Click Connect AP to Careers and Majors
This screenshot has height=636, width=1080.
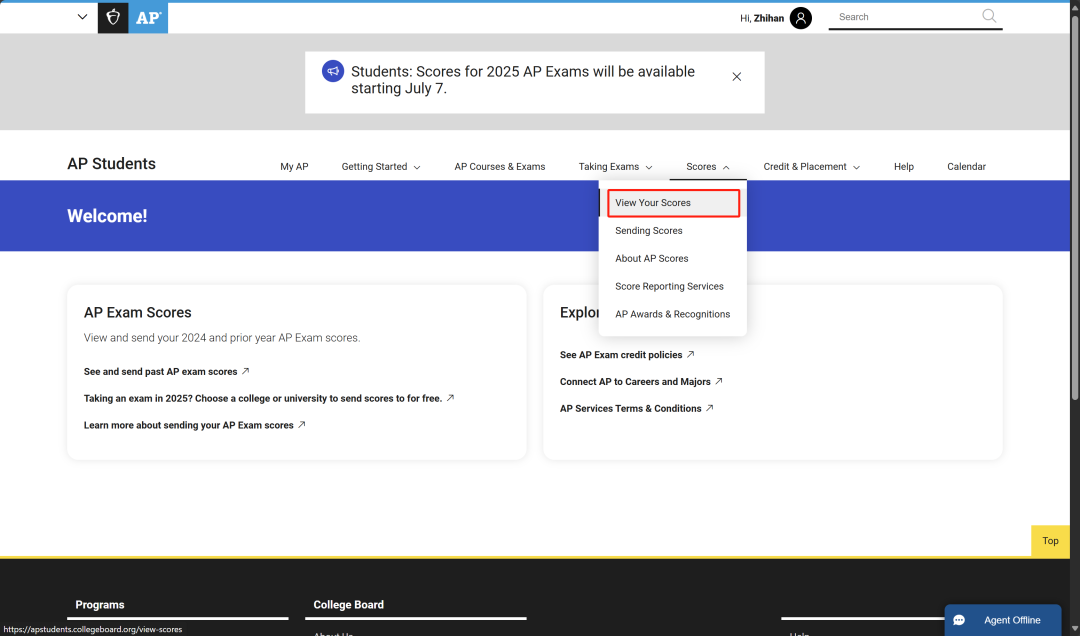click(x=641, y=382)
